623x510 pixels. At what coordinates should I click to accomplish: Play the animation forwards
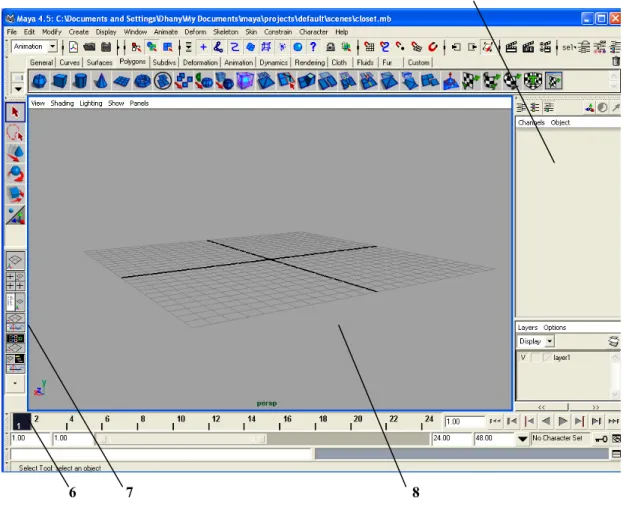563,421
